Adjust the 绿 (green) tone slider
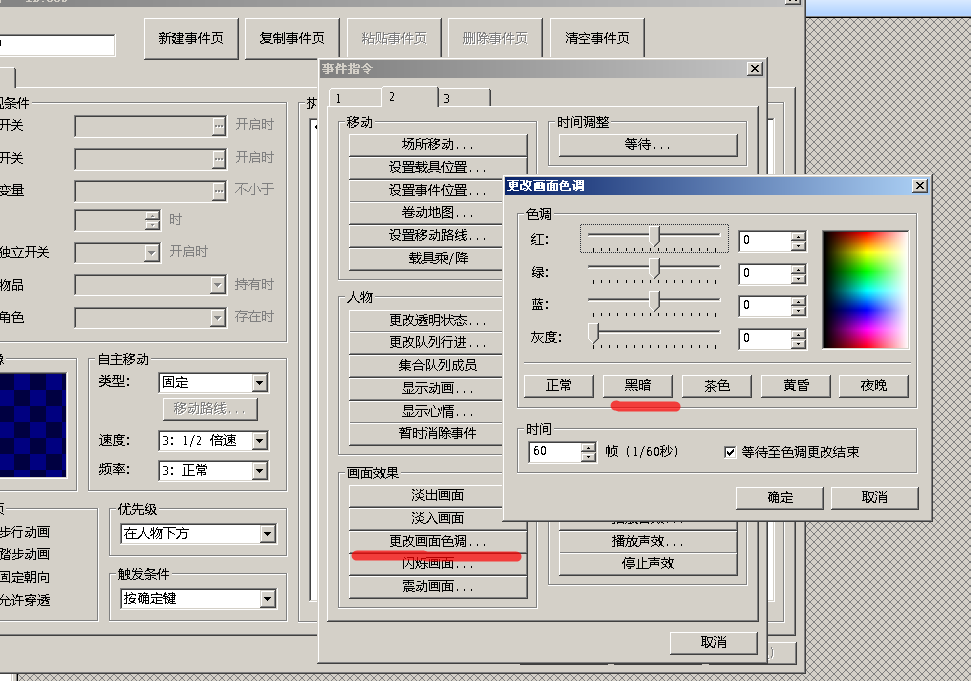The image size is (971, 681). pos(654,271)
